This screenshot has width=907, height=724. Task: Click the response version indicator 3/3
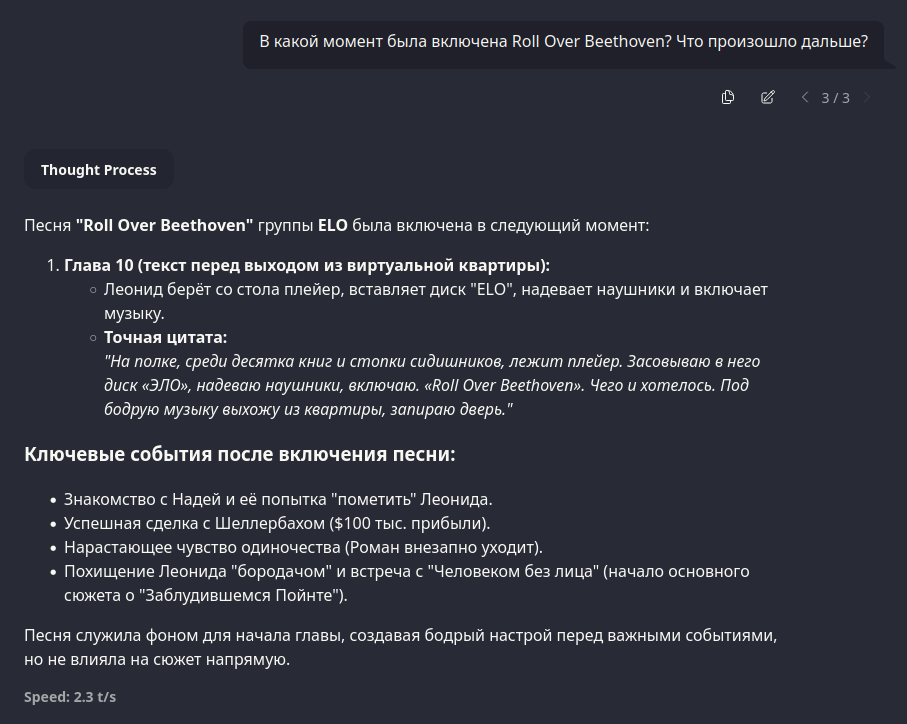coord(836,97)
